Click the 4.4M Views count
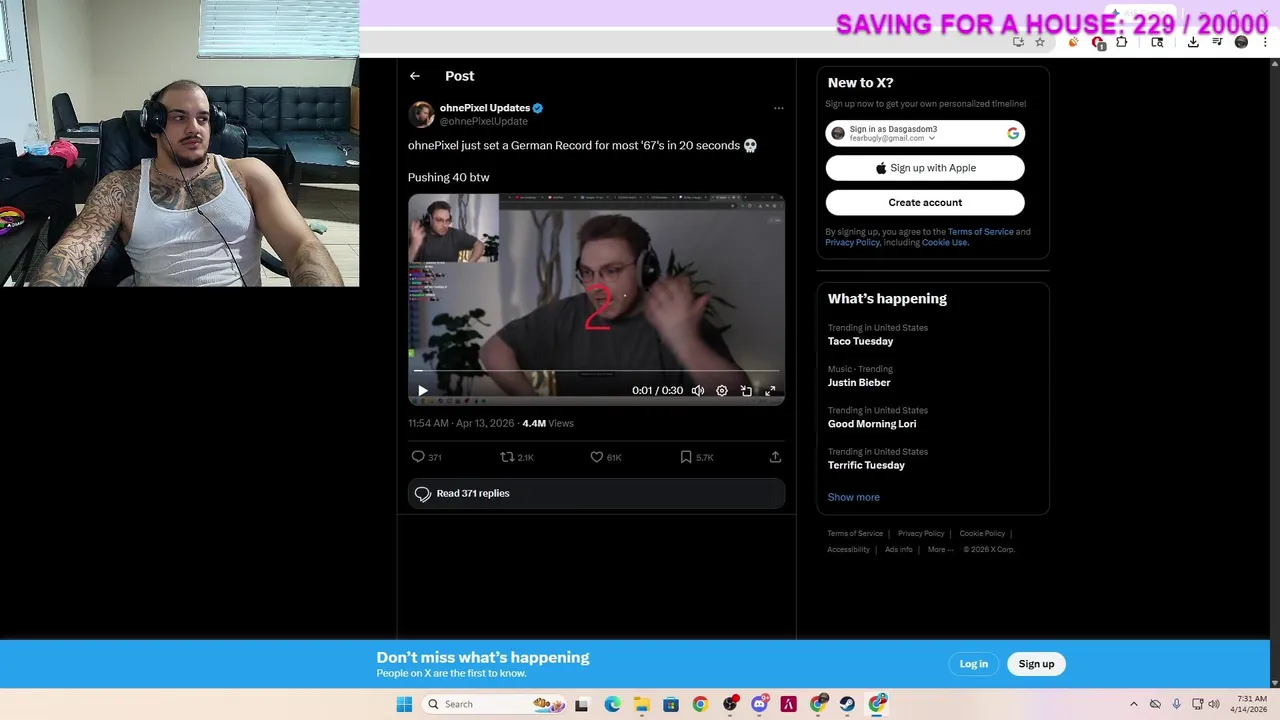The width and height of the screenshot is (1280, 720). pyautogui.click(x=548, y=423)
